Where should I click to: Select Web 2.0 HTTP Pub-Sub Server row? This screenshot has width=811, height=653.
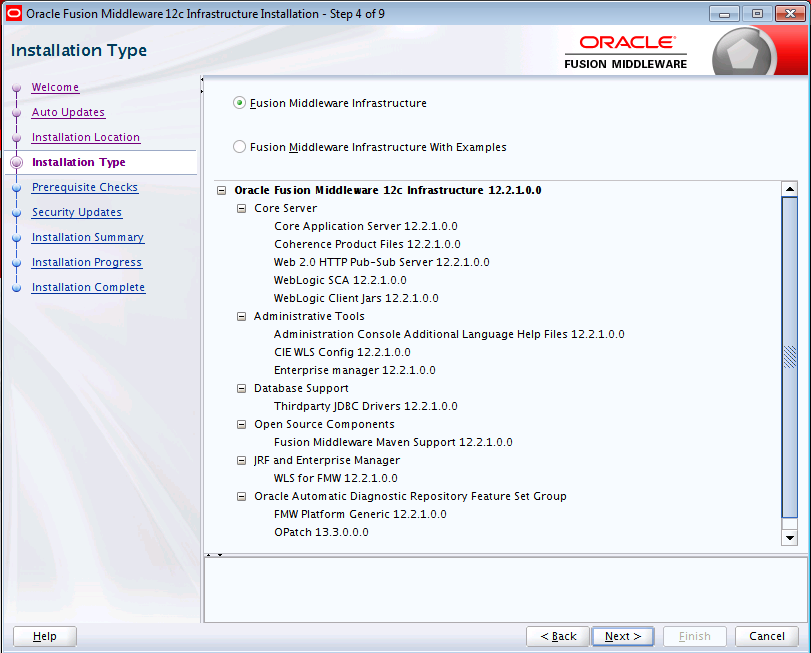[x=381, y=262]
